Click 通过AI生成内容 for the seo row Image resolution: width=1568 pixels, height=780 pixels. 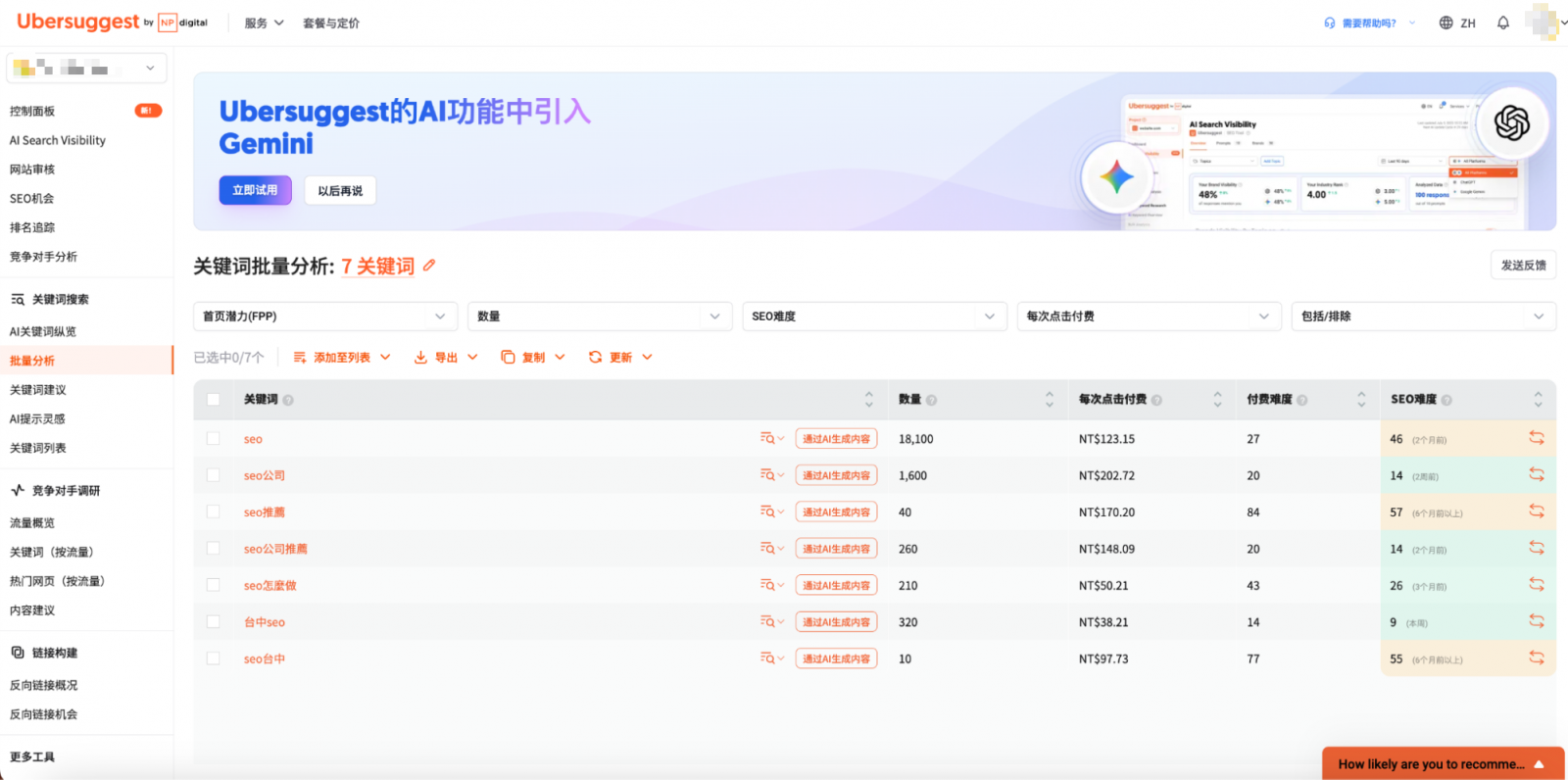point(836,439)
